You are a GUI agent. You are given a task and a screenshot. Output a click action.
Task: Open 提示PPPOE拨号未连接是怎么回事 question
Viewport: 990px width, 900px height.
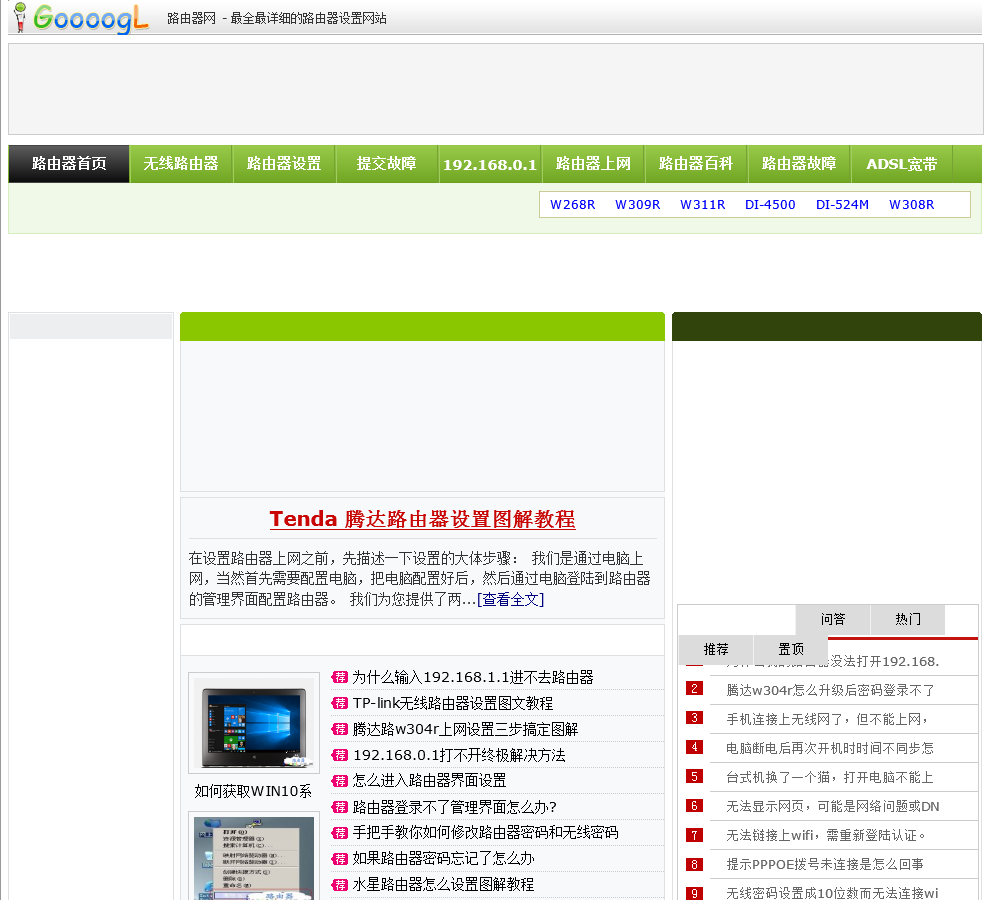(x=825, y=865)
